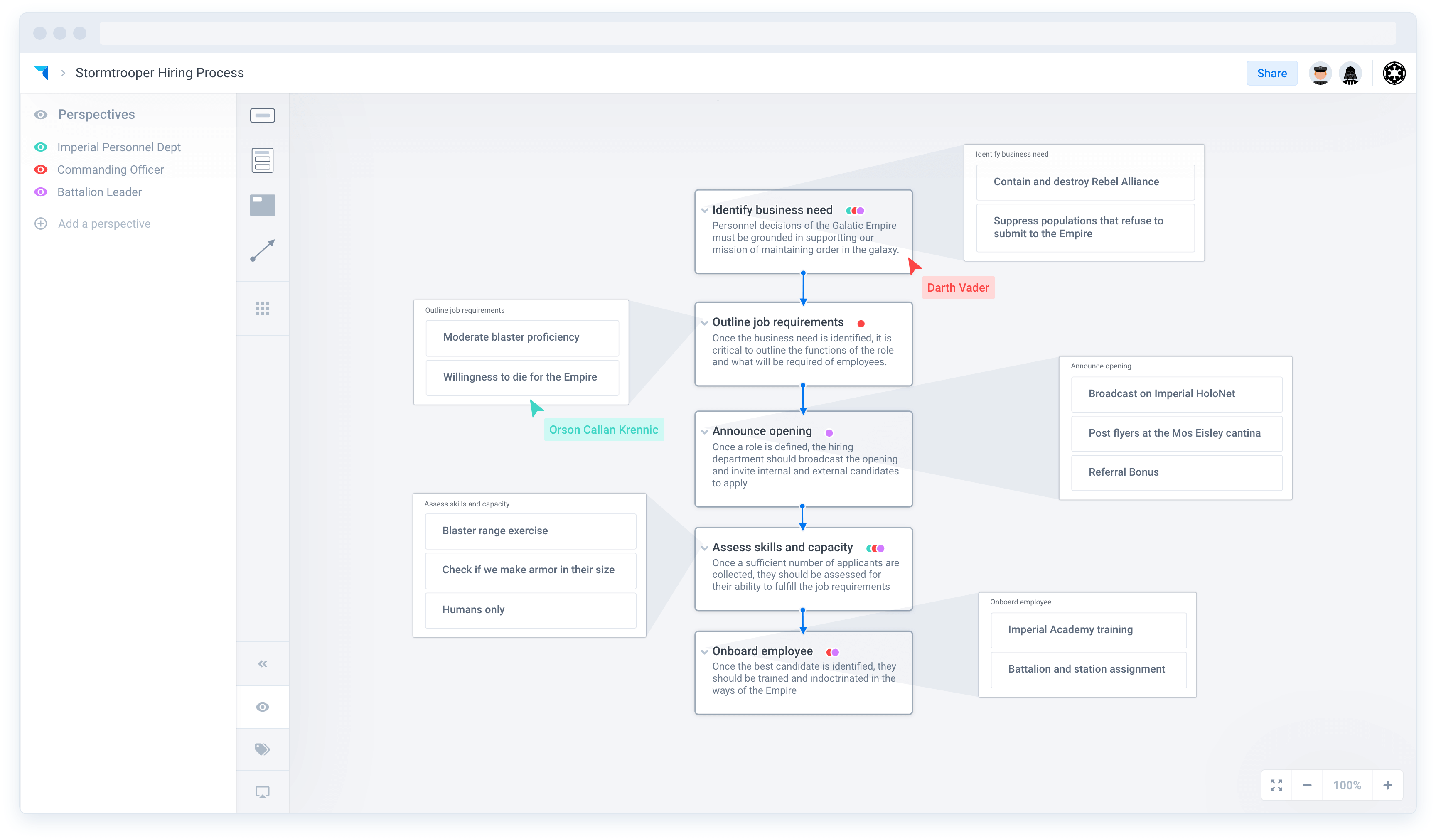Click the Perspectives header eye icon
Viewport: 1436px width, 840px height.
point(40,115)
